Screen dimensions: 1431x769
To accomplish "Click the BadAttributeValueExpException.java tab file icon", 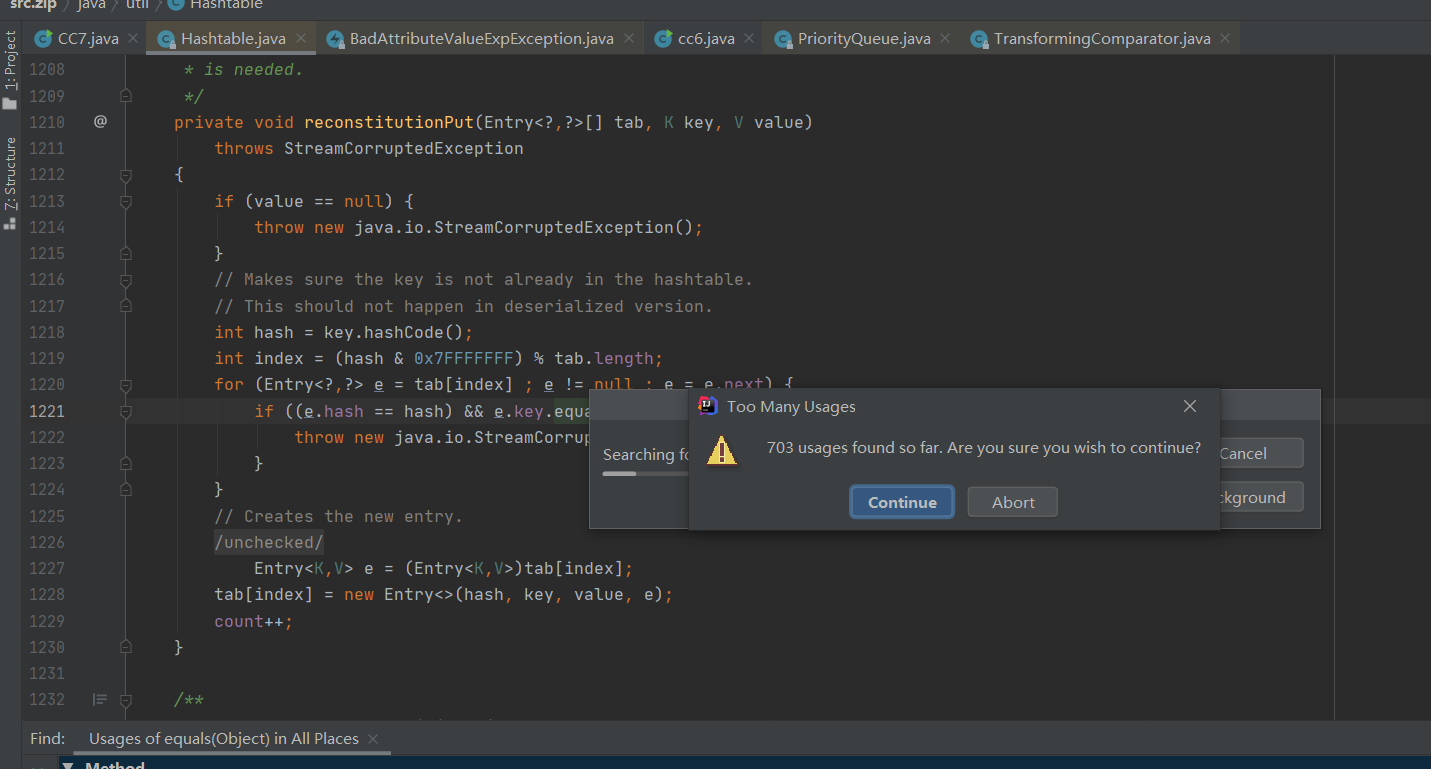I will [x=335, y=39].
